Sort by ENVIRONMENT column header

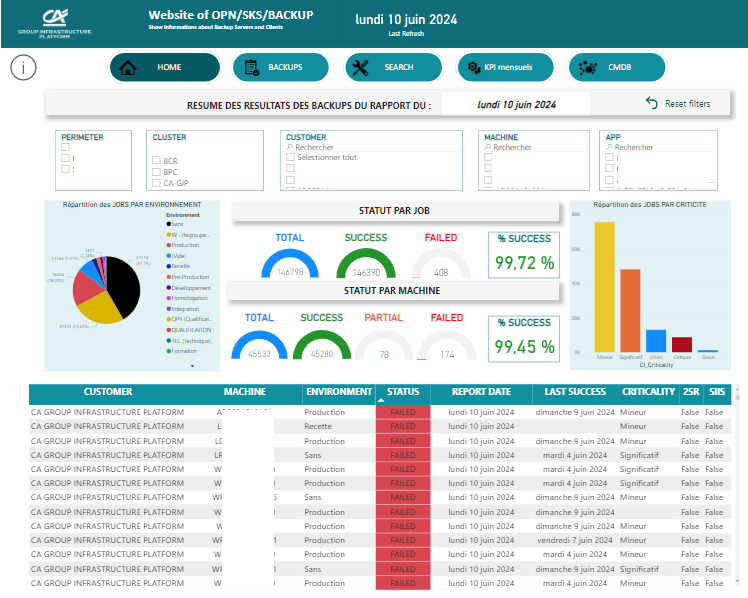[339, 392]
